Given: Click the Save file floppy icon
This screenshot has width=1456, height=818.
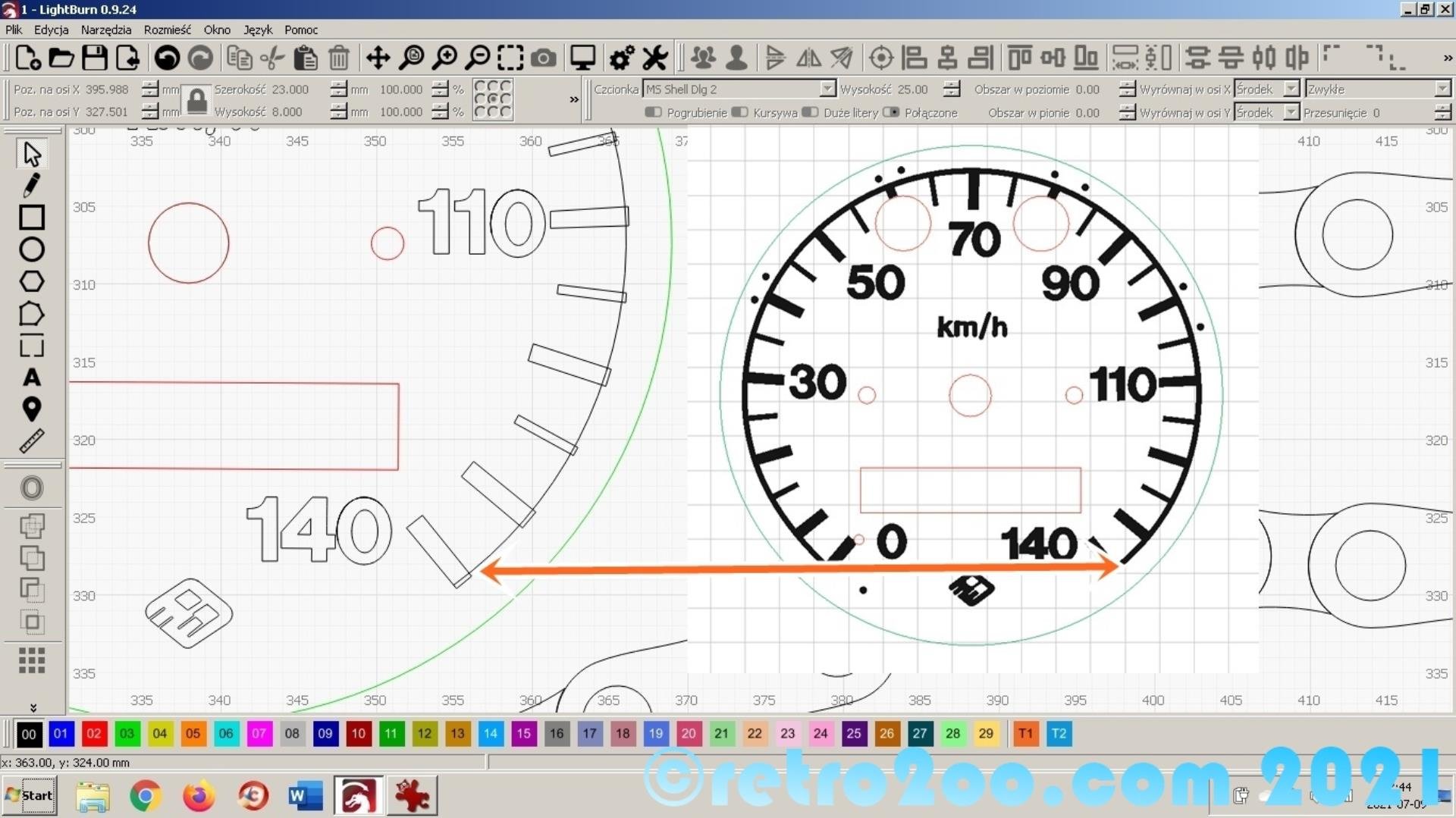Looking at the screenshot, I should point(94,58).
